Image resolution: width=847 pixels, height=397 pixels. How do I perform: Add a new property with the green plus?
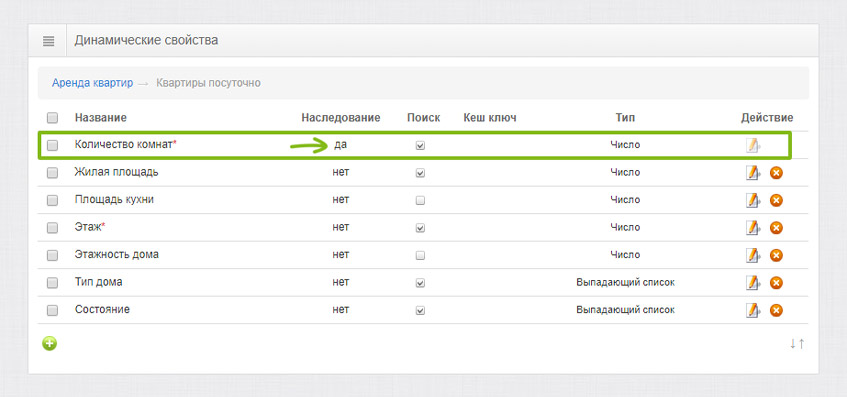pyautogui.click(x=50, y=343)
